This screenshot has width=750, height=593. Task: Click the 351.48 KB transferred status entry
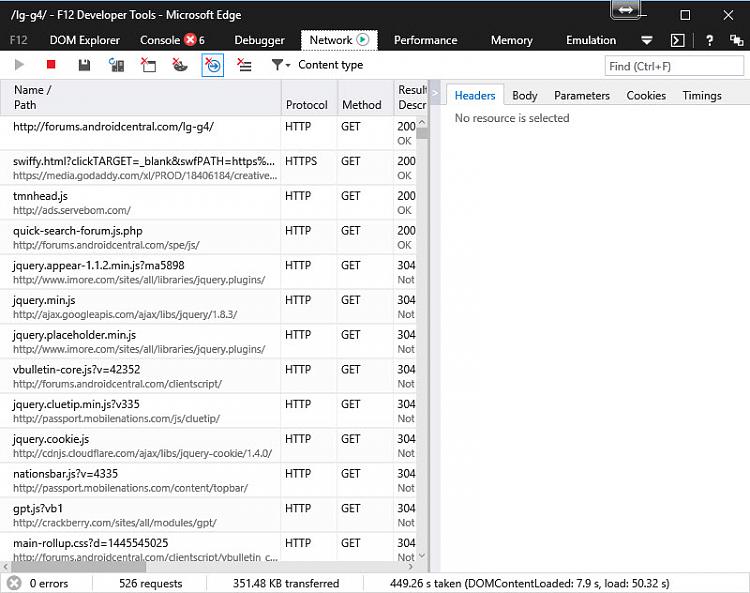(286, 583)
